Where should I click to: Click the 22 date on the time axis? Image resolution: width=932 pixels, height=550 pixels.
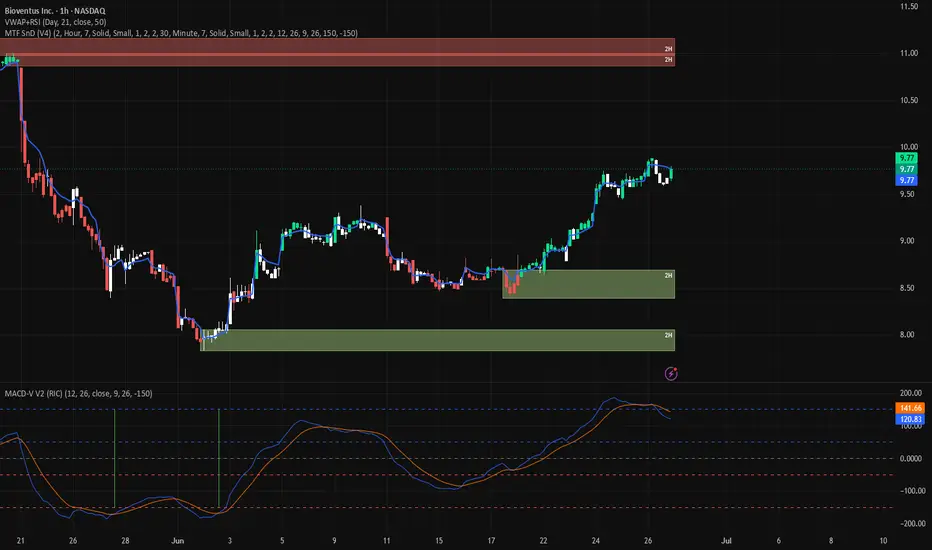click(543, 540)
